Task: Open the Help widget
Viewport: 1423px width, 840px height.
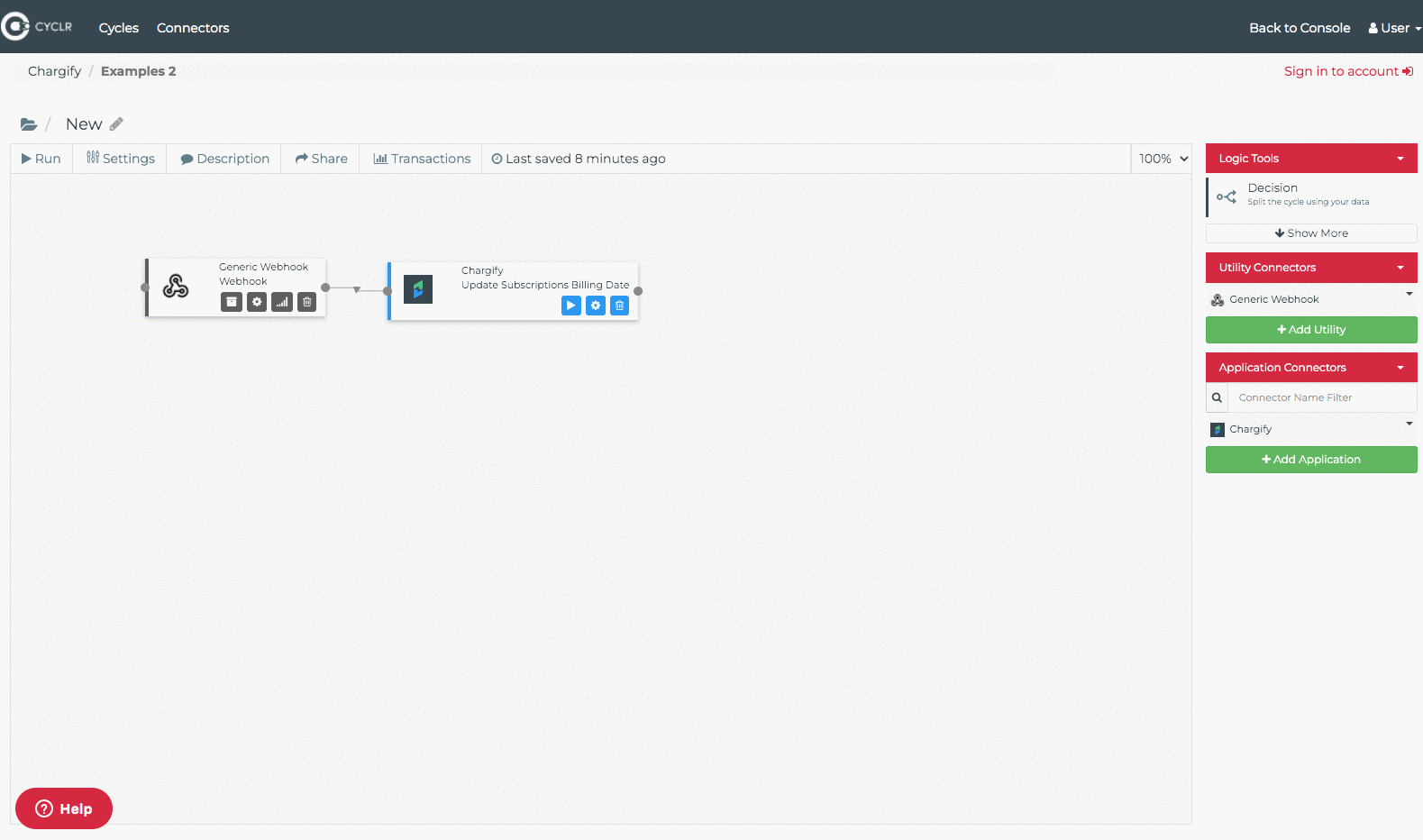Action: tap(64, 808)
